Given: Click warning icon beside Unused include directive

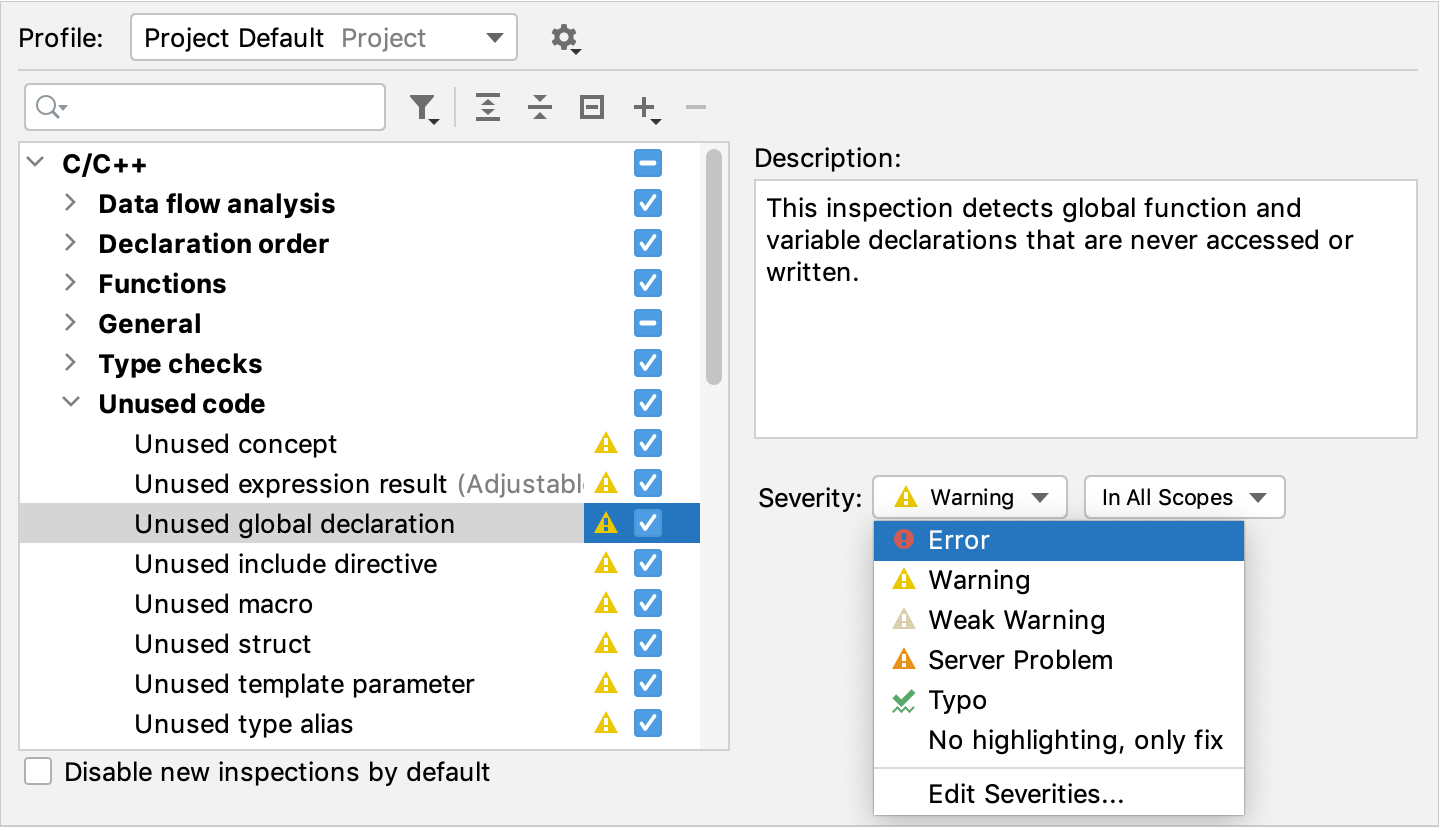Looking at the screenshot, I should (x=606, y=563).
